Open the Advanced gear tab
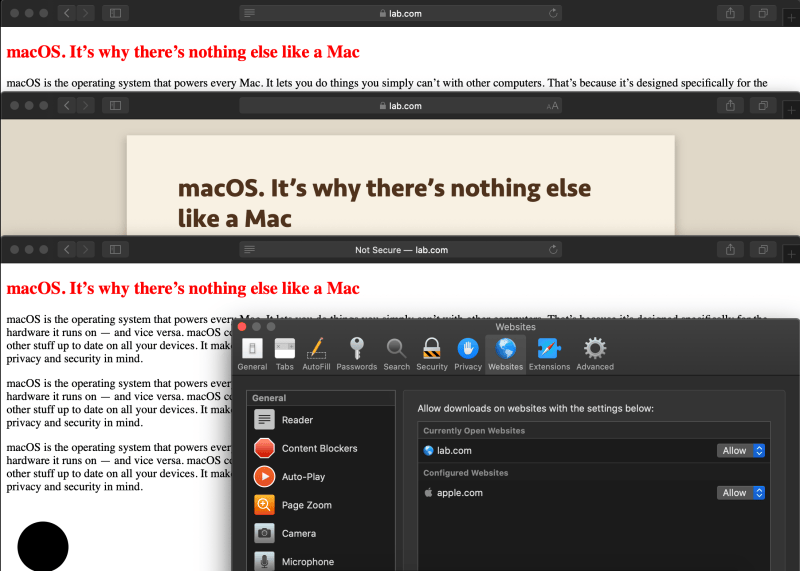 595,354
